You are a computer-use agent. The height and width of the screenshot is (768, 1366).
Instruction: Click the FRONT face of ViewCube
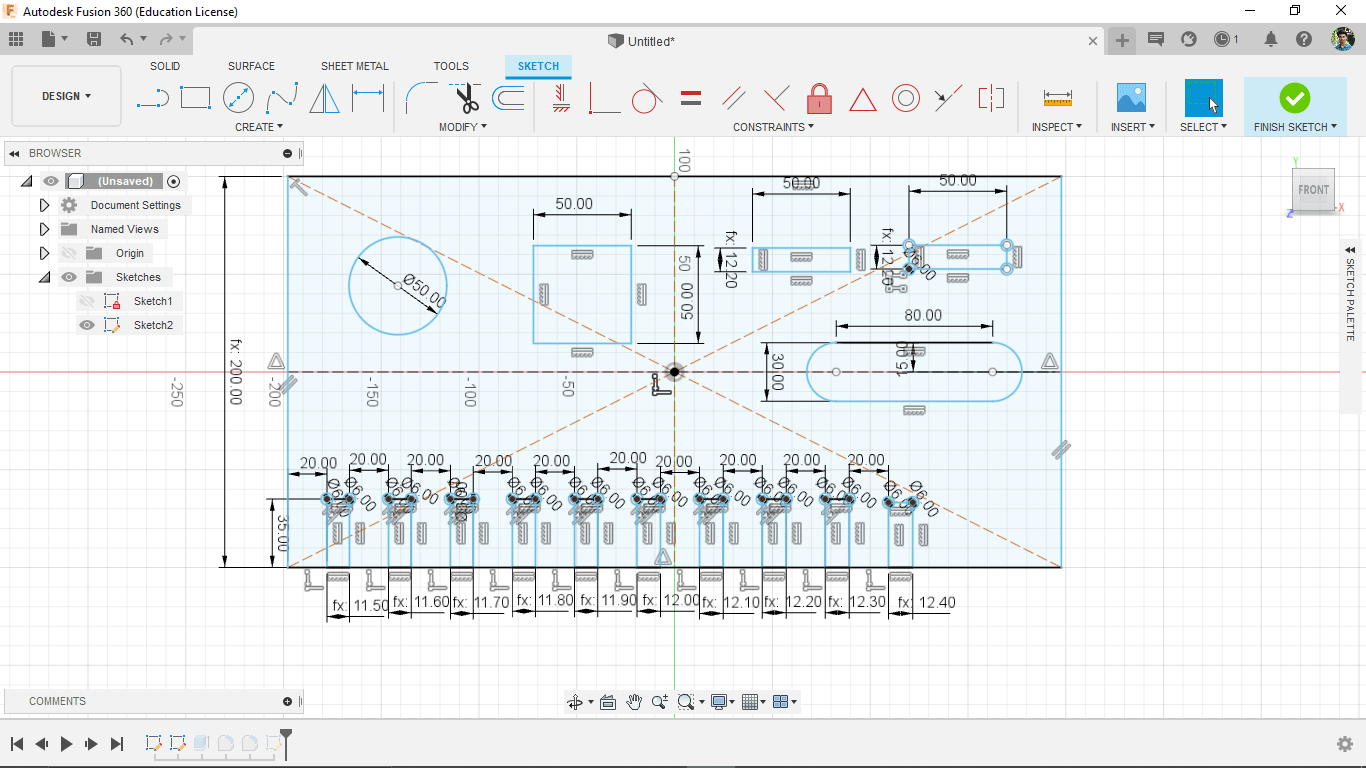coord(1313,189)
